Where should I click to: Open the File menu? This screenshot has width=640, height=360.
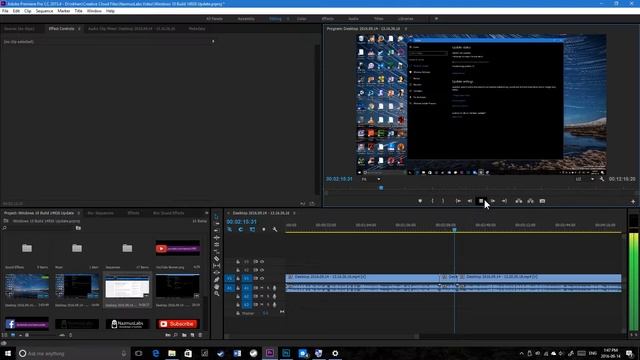pos(5,11)
